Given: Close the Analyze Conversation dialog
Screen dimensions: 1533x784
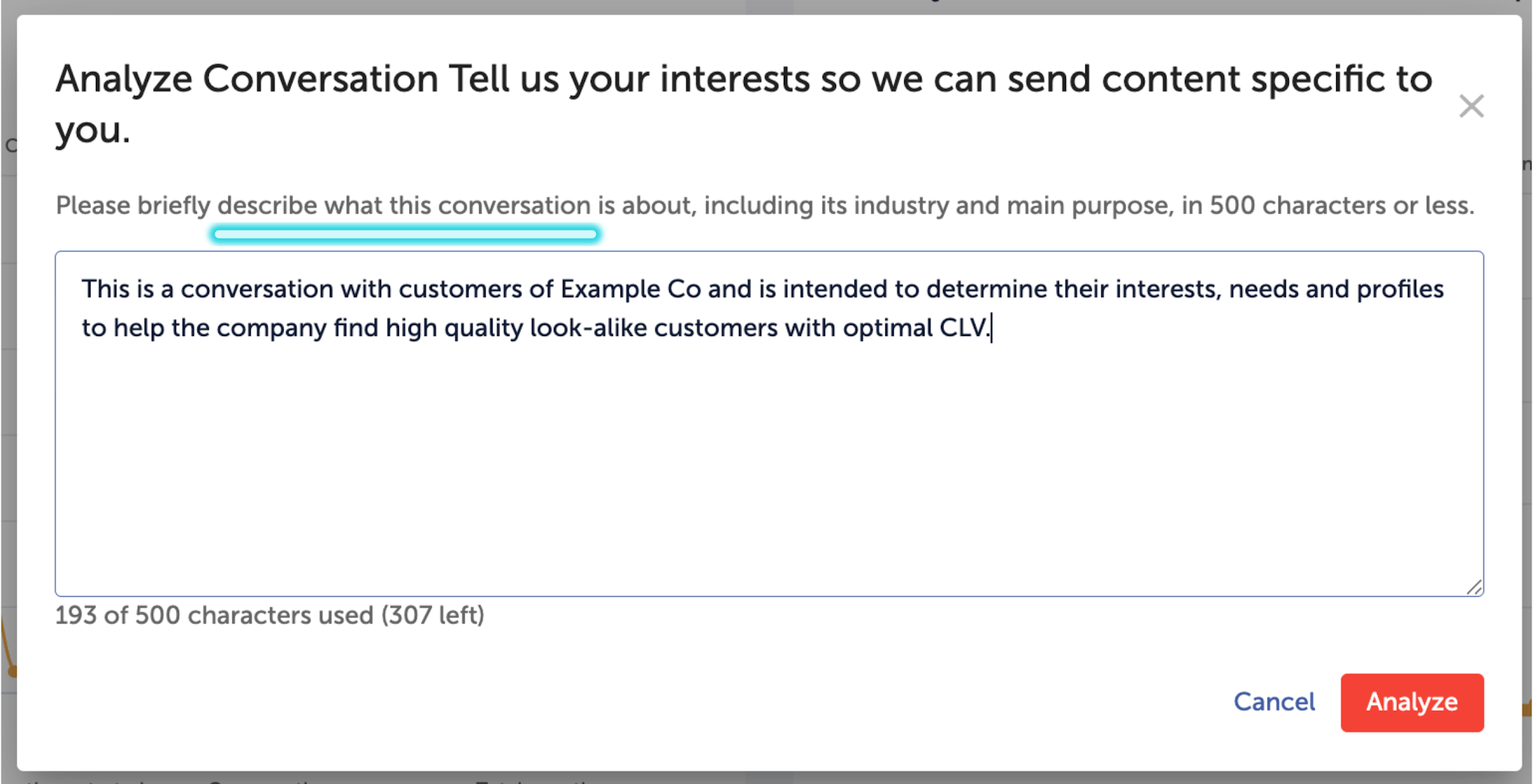Looking at the screenshot, I should point(1471,107).
